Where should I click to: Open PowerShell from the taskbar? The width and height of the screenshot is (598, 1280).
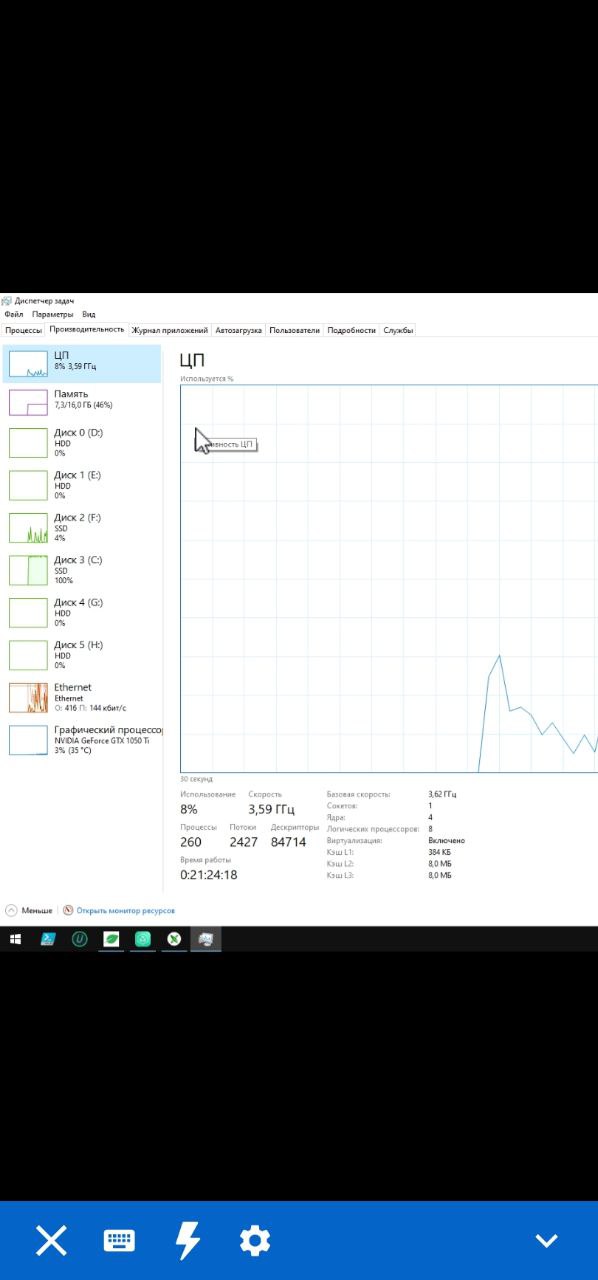click(47, 939)
